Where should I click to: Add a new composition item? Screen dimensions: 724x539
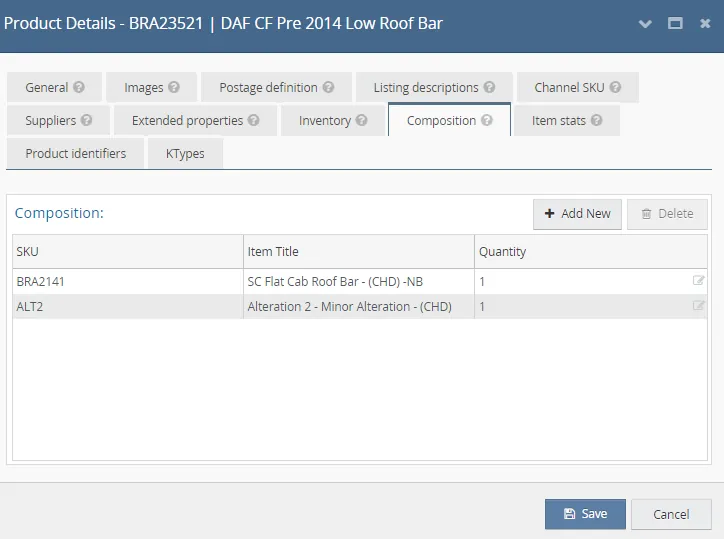[577, 214]
